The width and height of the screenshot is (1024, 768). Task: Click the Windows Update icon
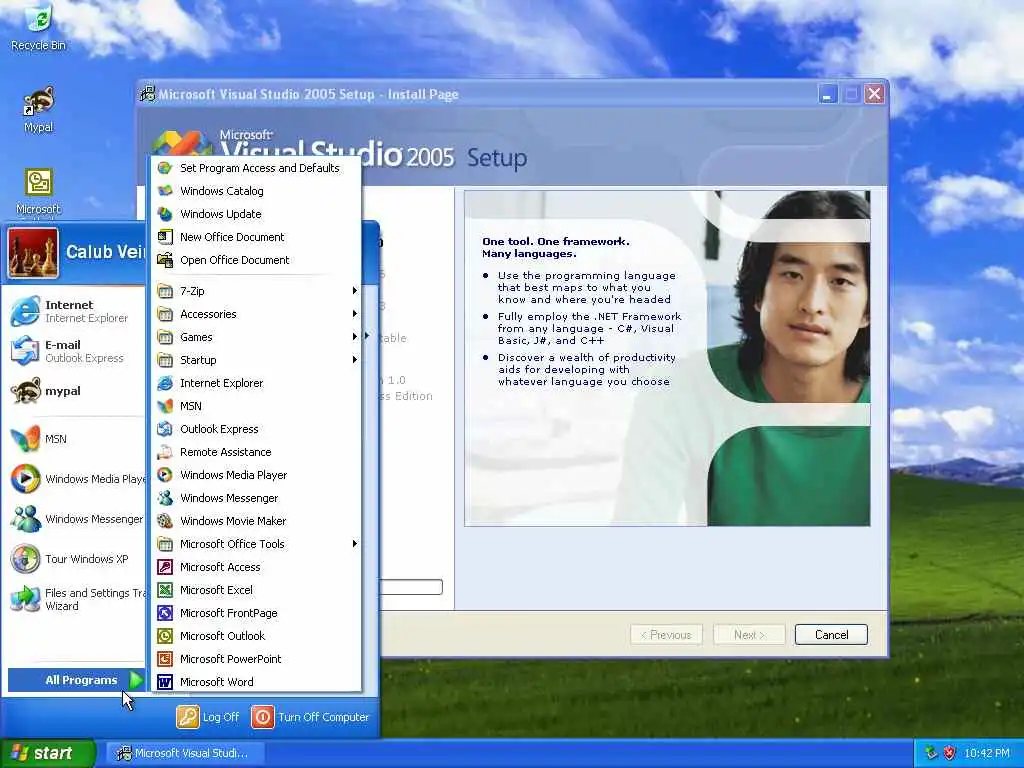[x=165, y=214]
